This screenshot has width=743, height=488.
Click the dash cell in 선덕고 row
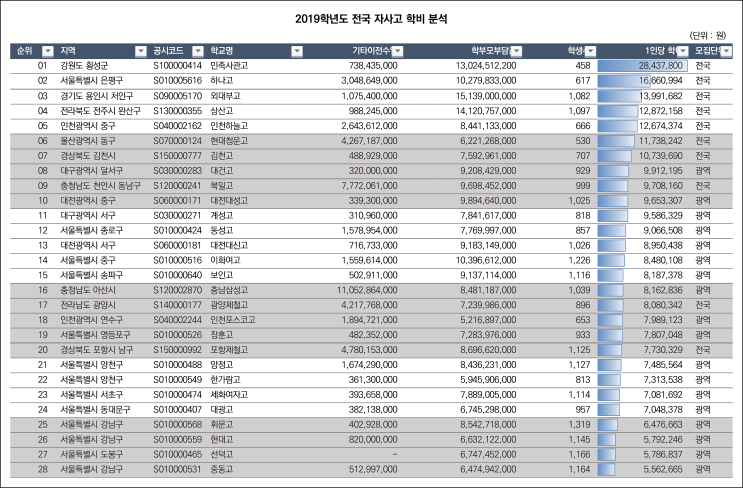point(394,454)
